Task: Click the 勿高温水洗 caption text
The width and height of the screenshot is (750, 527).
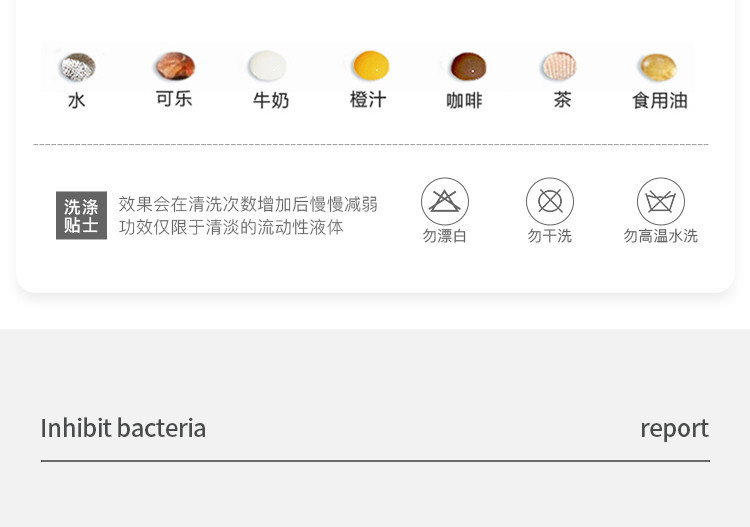Action: [661, 236]
